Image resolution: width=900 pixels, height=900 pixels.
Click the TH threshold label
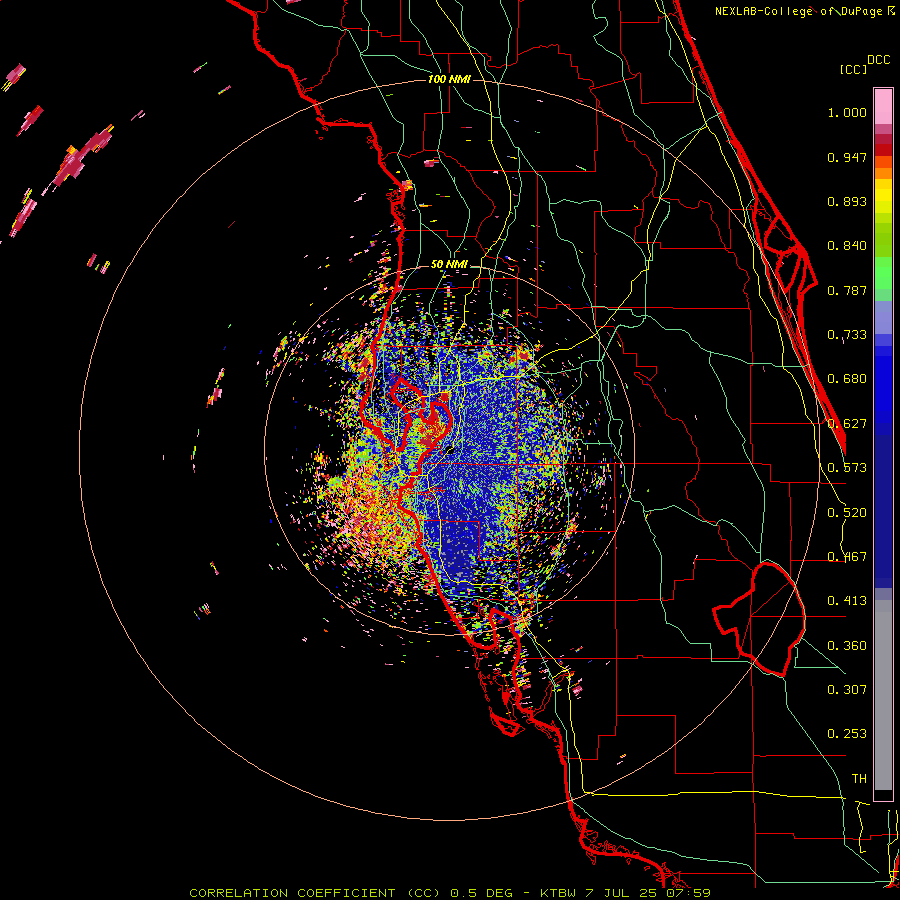tap(859, 779)
